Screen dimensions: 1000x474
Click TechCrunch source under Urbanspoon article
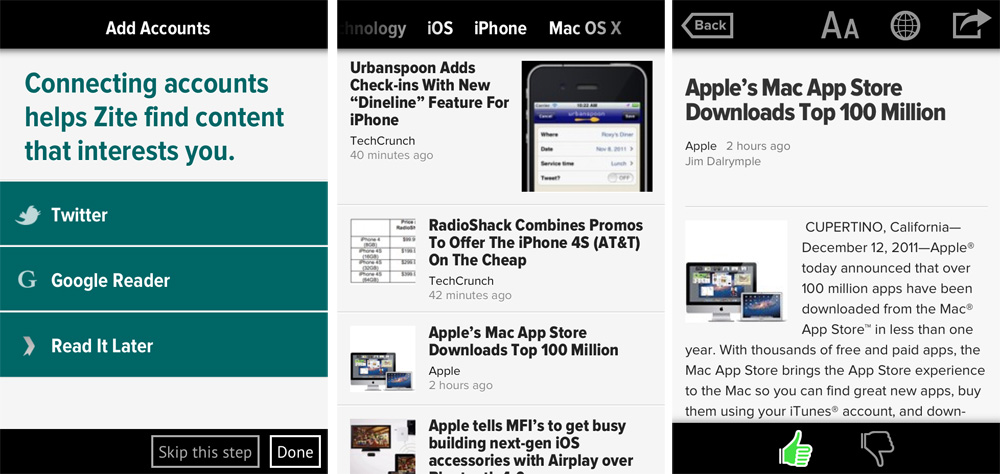(x=382, y=141)
